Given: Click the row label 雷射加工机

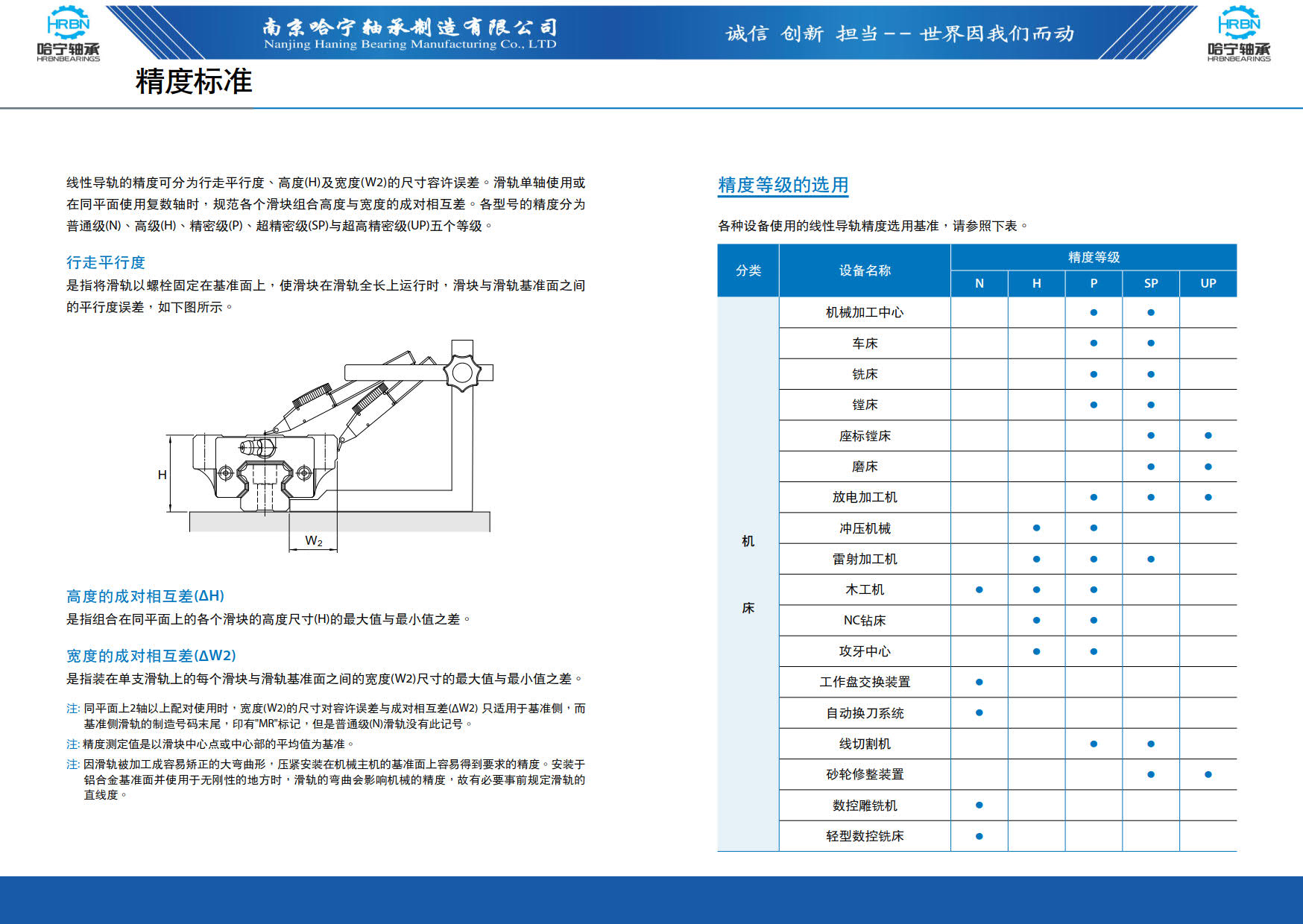Looking at the screenshot, I should coord(865,559).
